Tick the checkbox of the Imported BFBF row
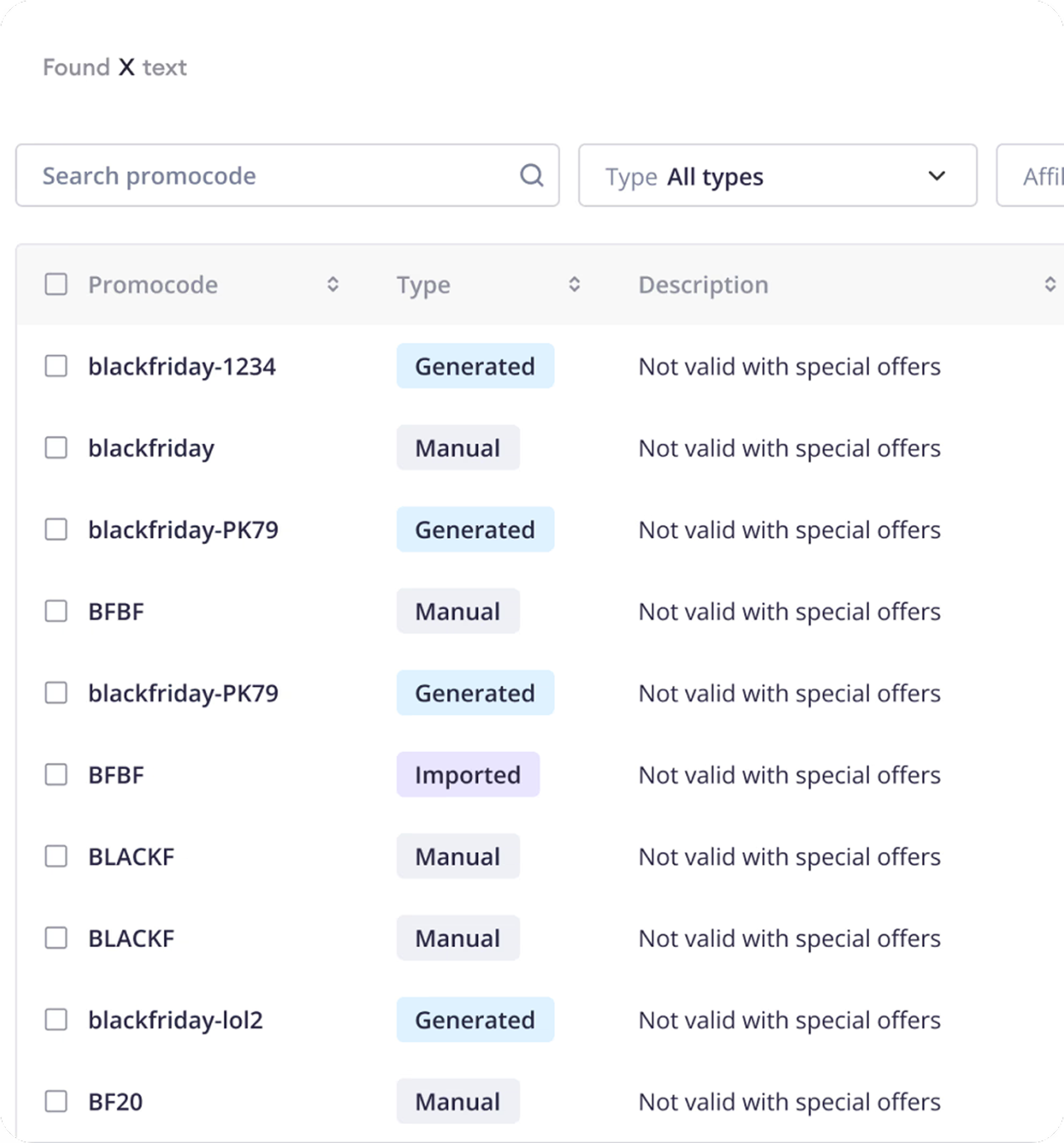Viewport: 1064px width, 1143px height. [56, 775]
